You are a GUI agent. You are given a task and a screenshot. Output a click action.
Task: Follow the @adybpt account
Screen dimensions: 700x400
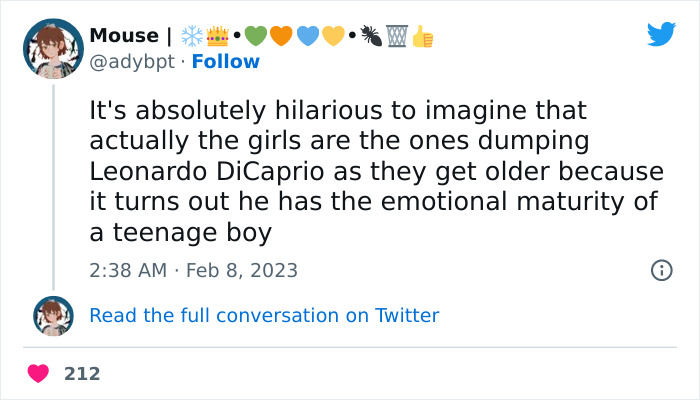pyautogui.click(x=225, y=62)
